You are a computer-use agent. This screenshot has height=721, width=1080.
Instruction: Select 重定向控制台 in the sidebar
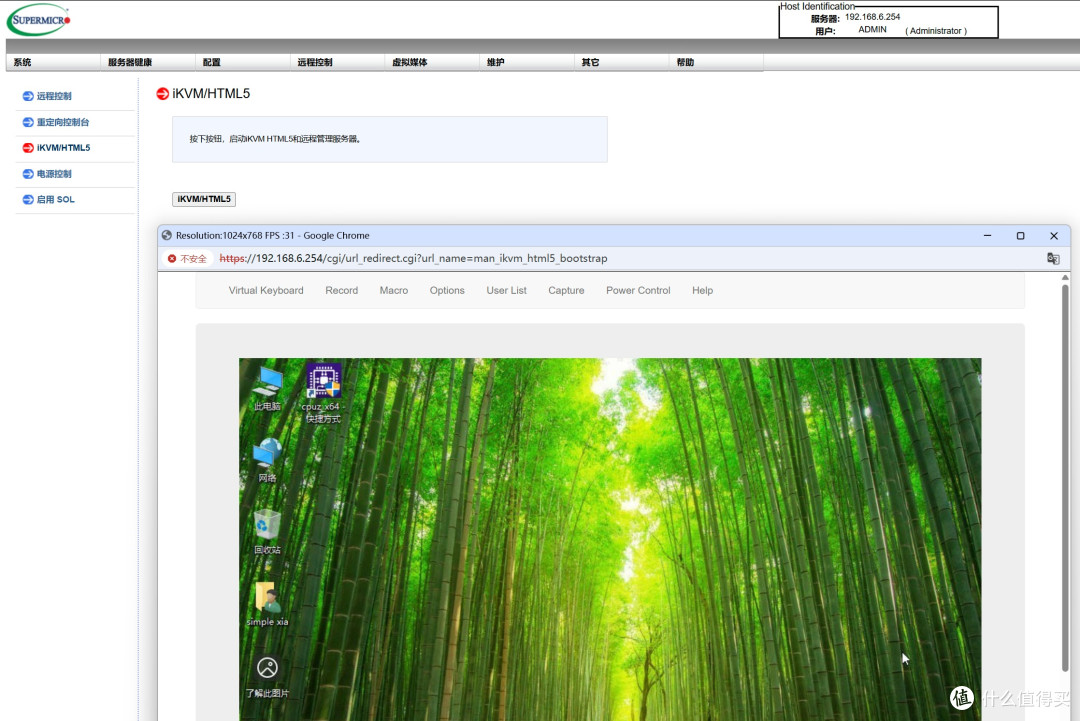[63, 122]
